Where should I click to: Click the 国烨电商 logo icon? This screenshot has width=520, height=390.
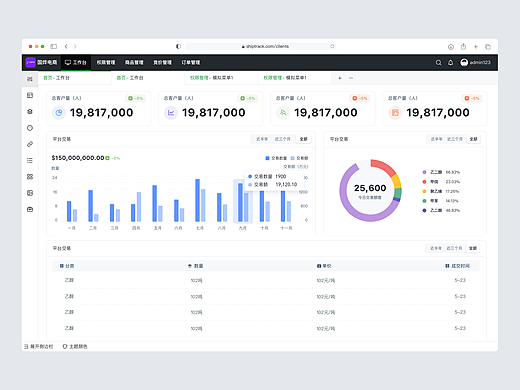point(30,62)
